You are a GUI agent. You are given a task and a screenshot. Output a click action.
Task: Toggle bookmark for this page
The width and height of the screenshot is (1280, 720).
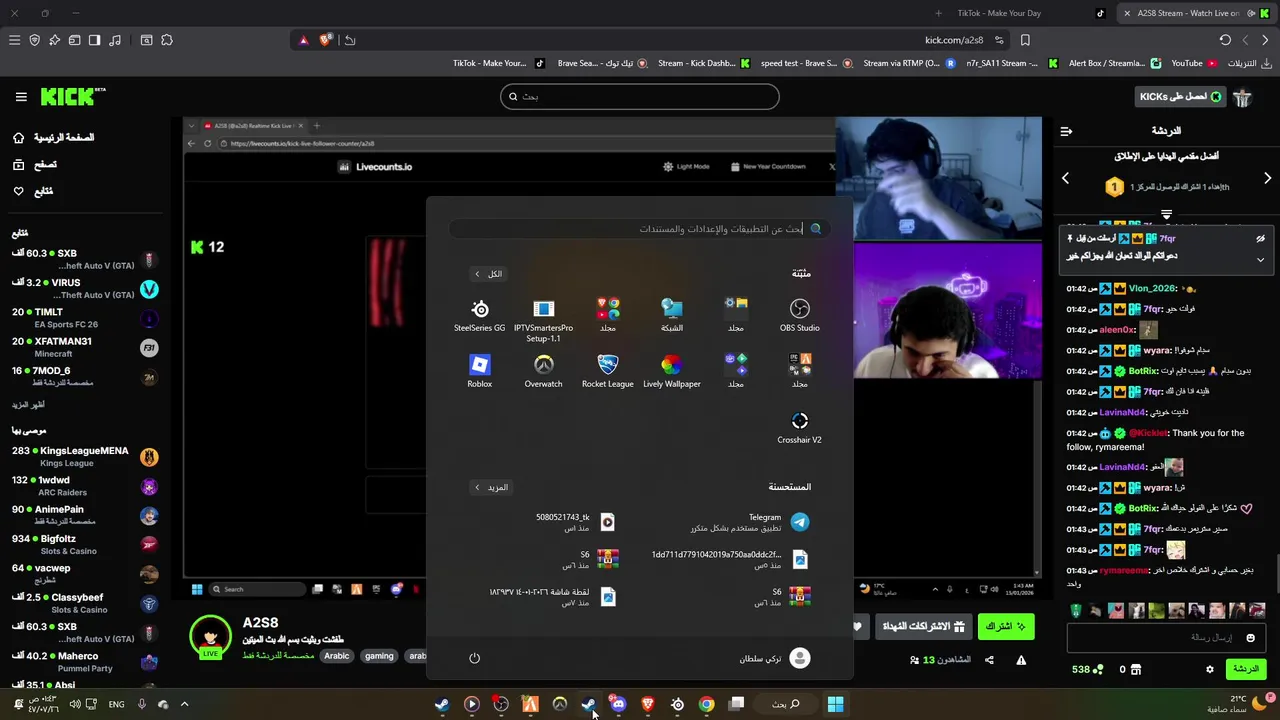click(x=1025, y=40)
